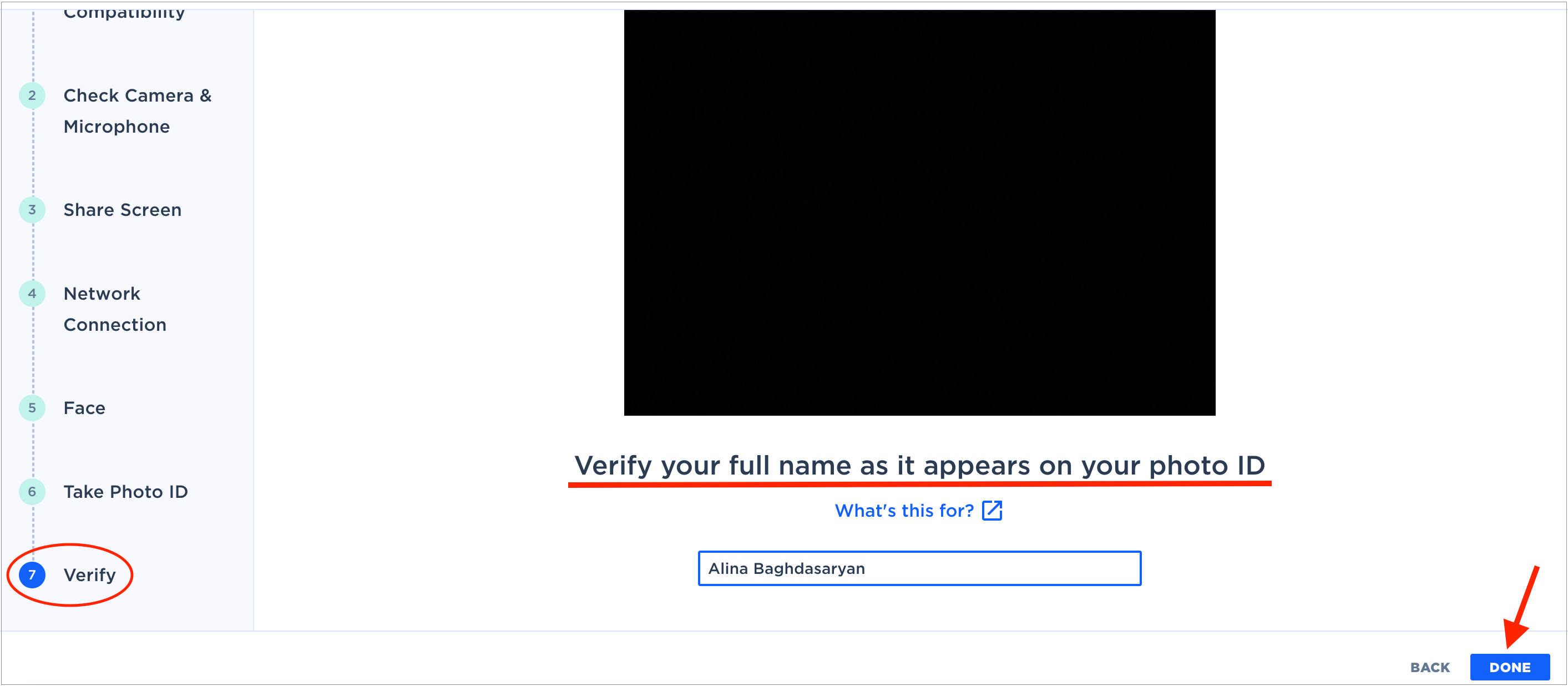Focus the full name input field

(x=919, y=568)
